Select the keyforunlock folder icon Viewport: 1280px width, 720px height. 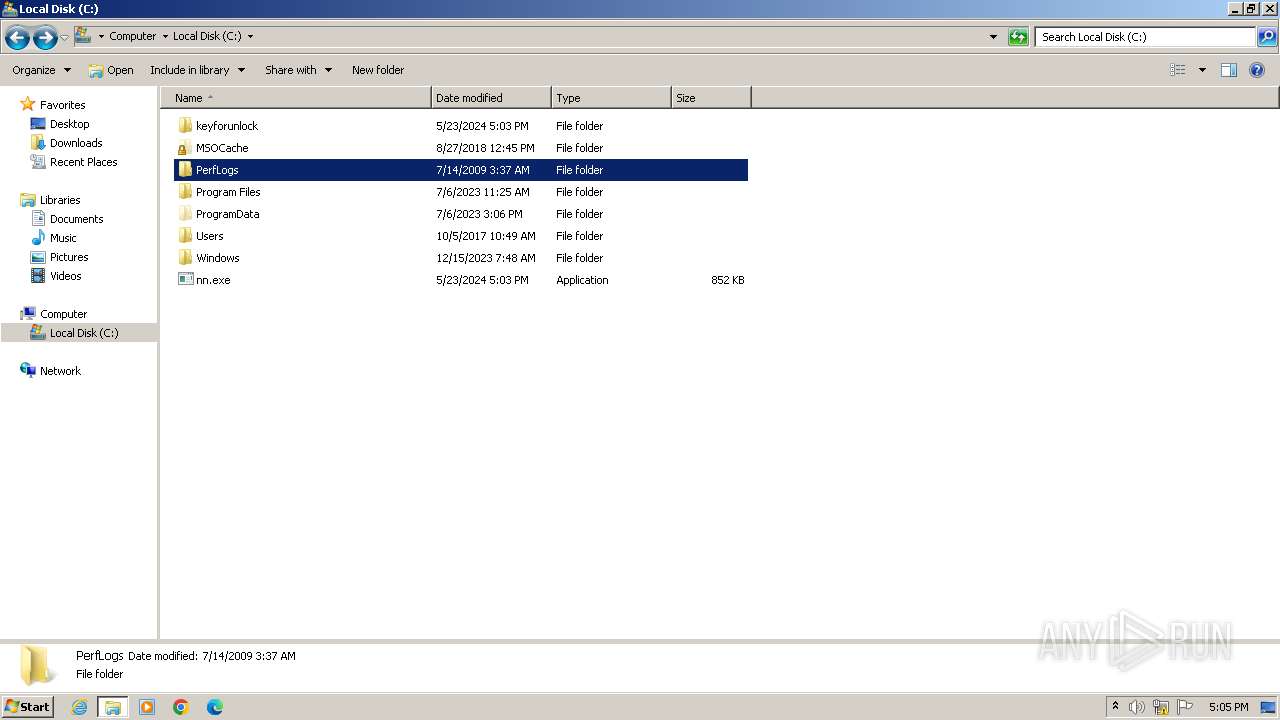point(185,126)
